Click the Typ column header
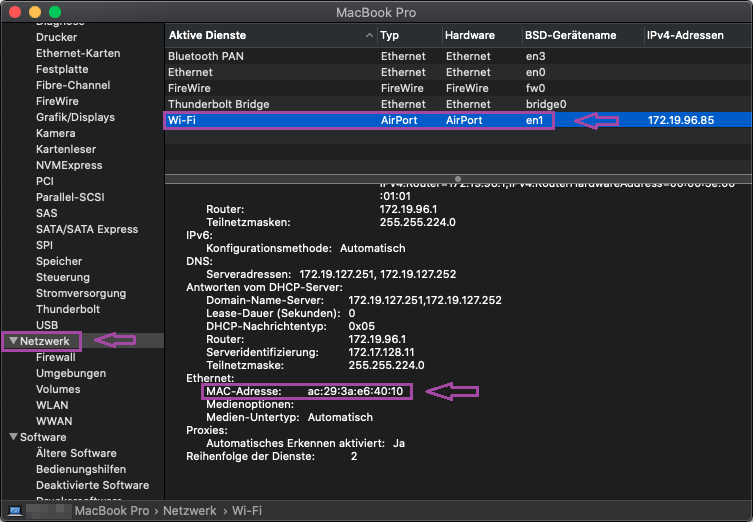This screenshot has width=753, height=522. click(389, 35)
